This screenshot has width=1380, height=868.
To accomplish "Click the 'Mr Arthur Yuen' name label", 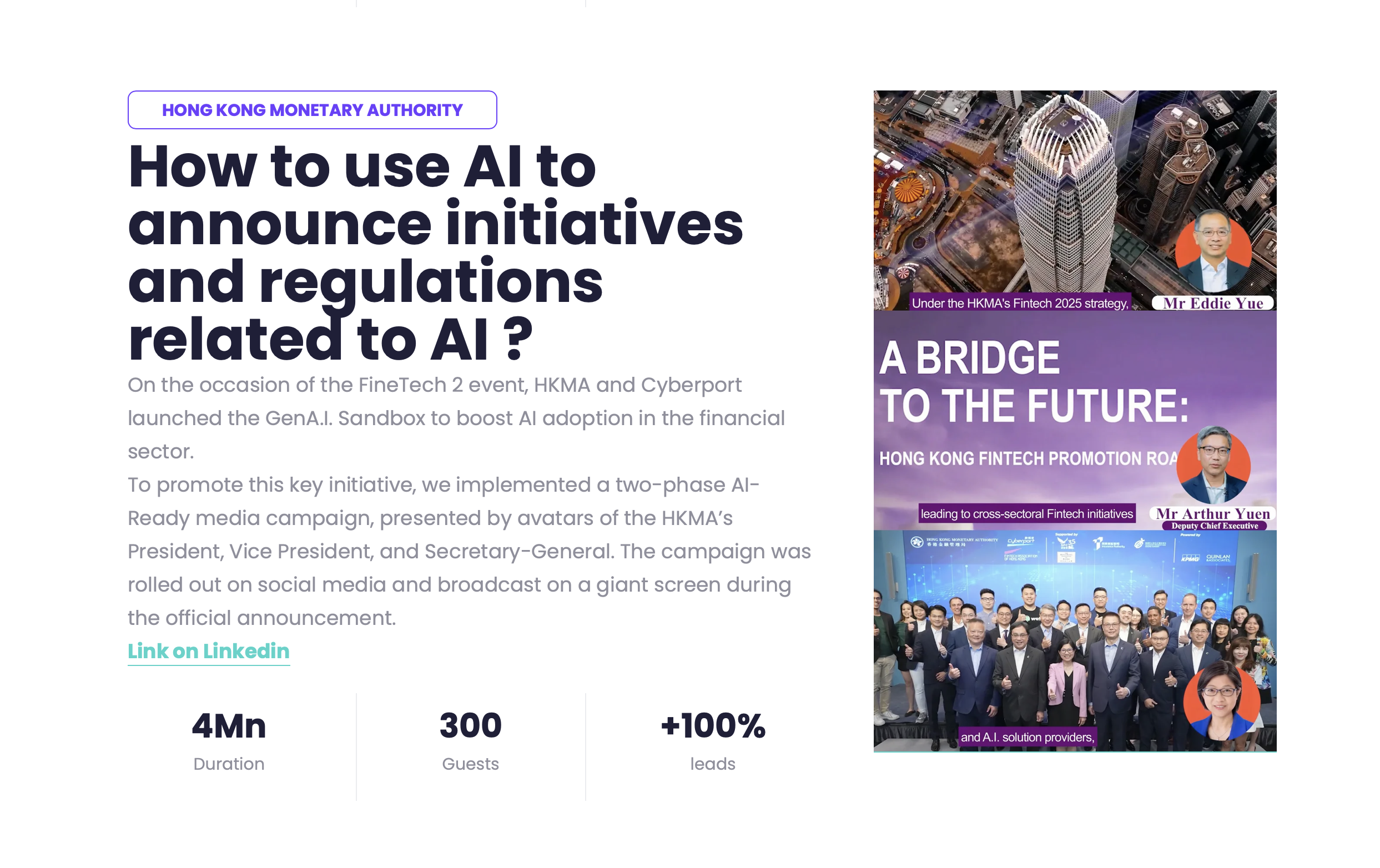I will 1213,513.
